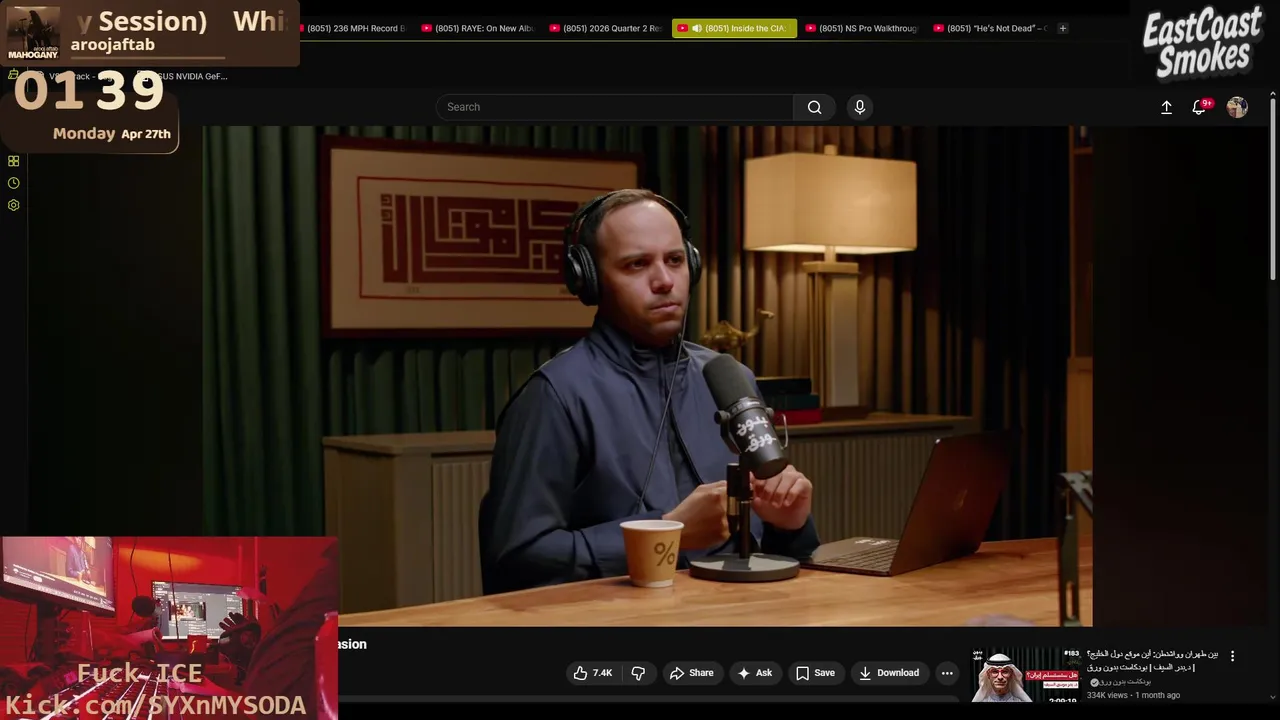1280x720 pixels.
Task: Switch to the 'RAYE: On New Album' tab
Action: [x=480, y=28]
